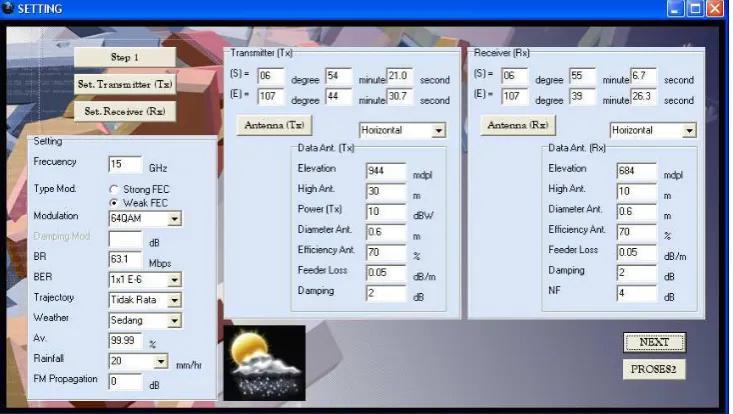Click the Antenna (Rx) button
This screenshot has height=414, width=733.
(518, 125)
